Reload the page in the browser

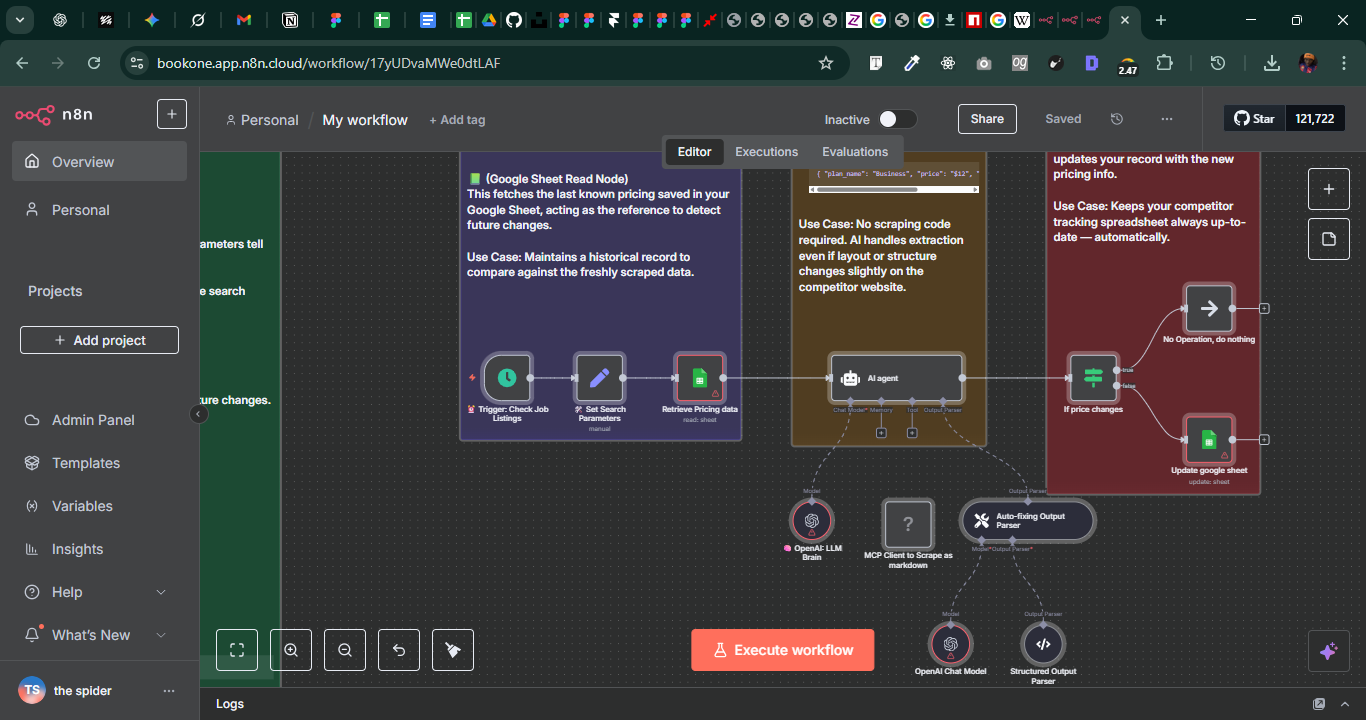pos(94,63)
